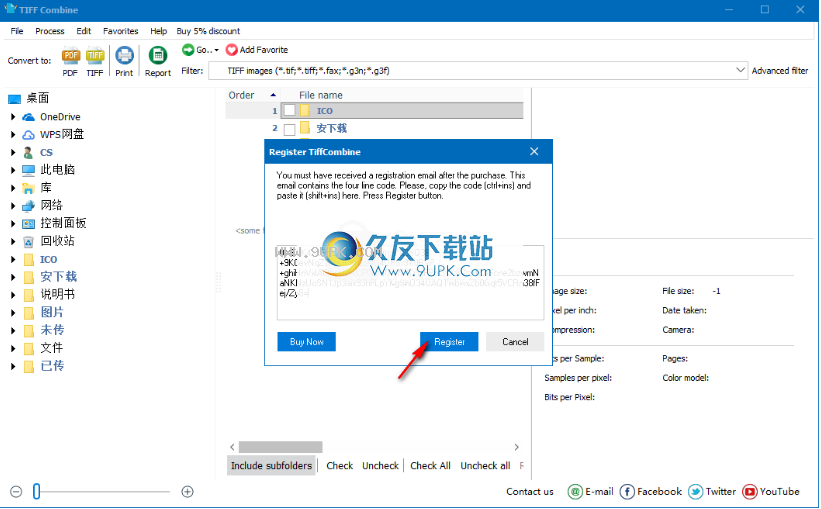
Task: Zoom in with the plus icon
Action: (x=187, y=492)
